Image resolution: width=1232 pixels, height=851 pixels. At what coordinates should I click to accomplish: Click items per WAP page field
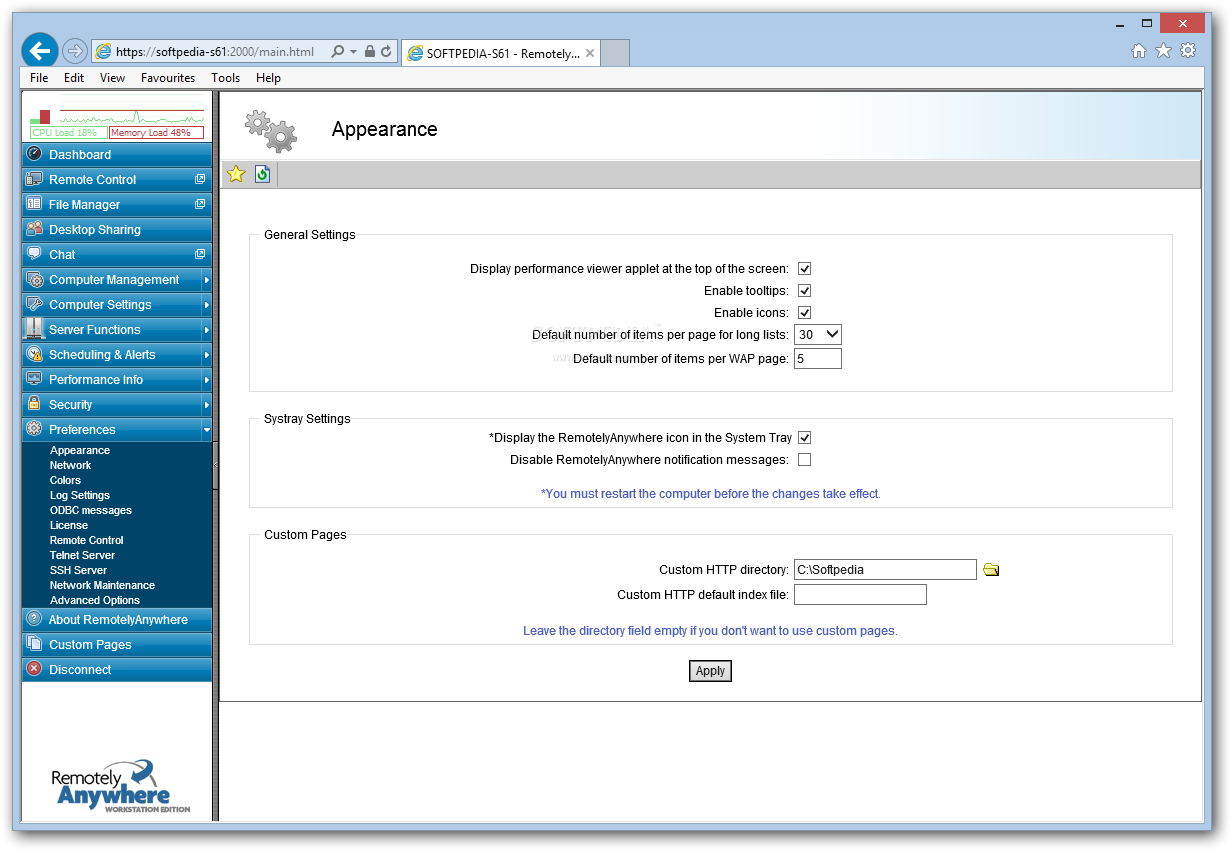point(818,358)
